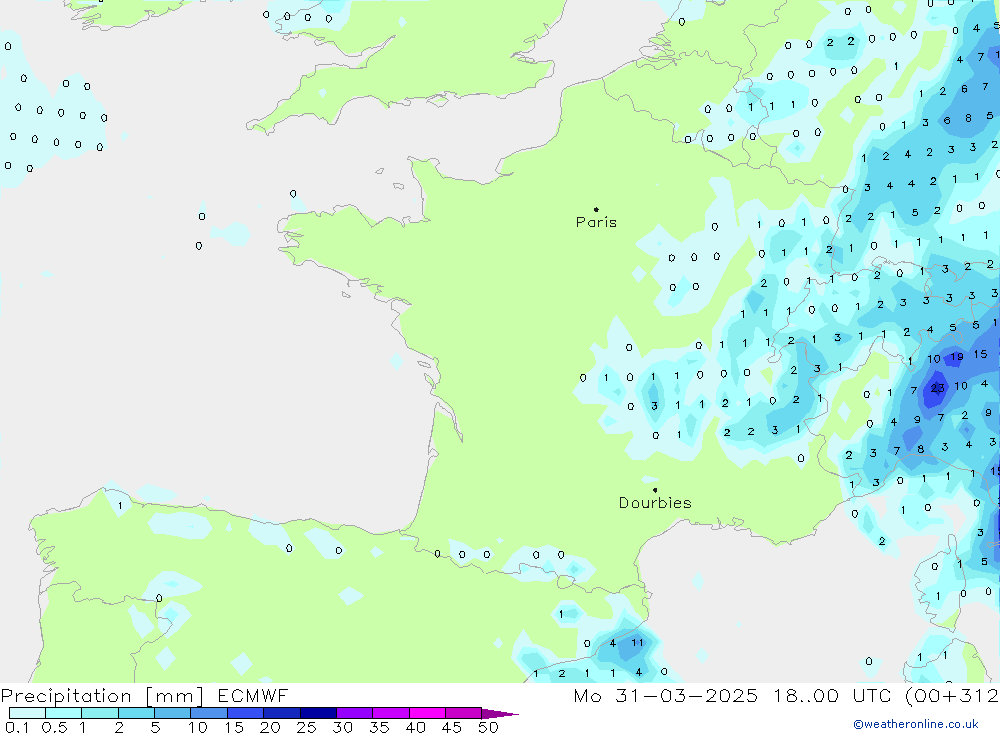Screen dimensions: 1000x733
Task: Pick the 0.1–0.5 mm legend swatch
Action: click(x=27, y=713)
